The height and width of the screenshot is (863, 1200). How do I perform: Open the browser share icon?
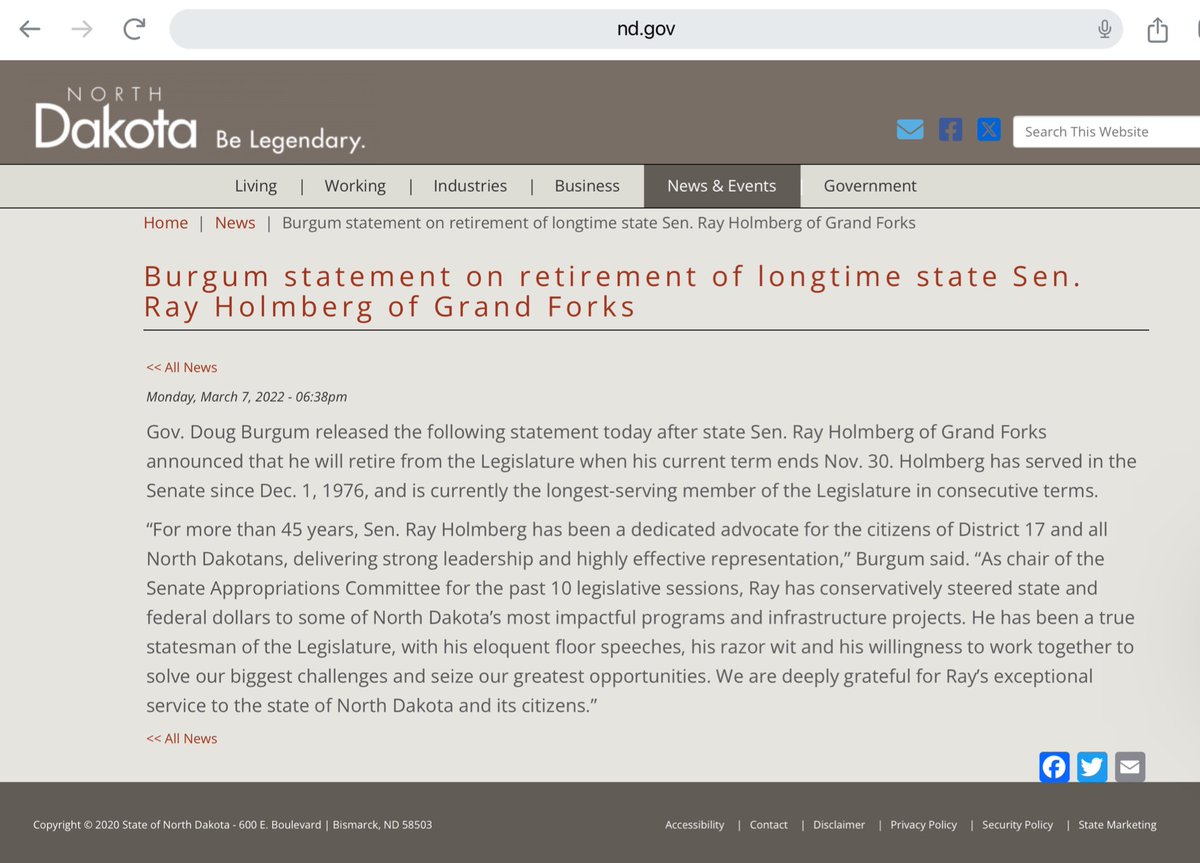[x=1157, y=30]
